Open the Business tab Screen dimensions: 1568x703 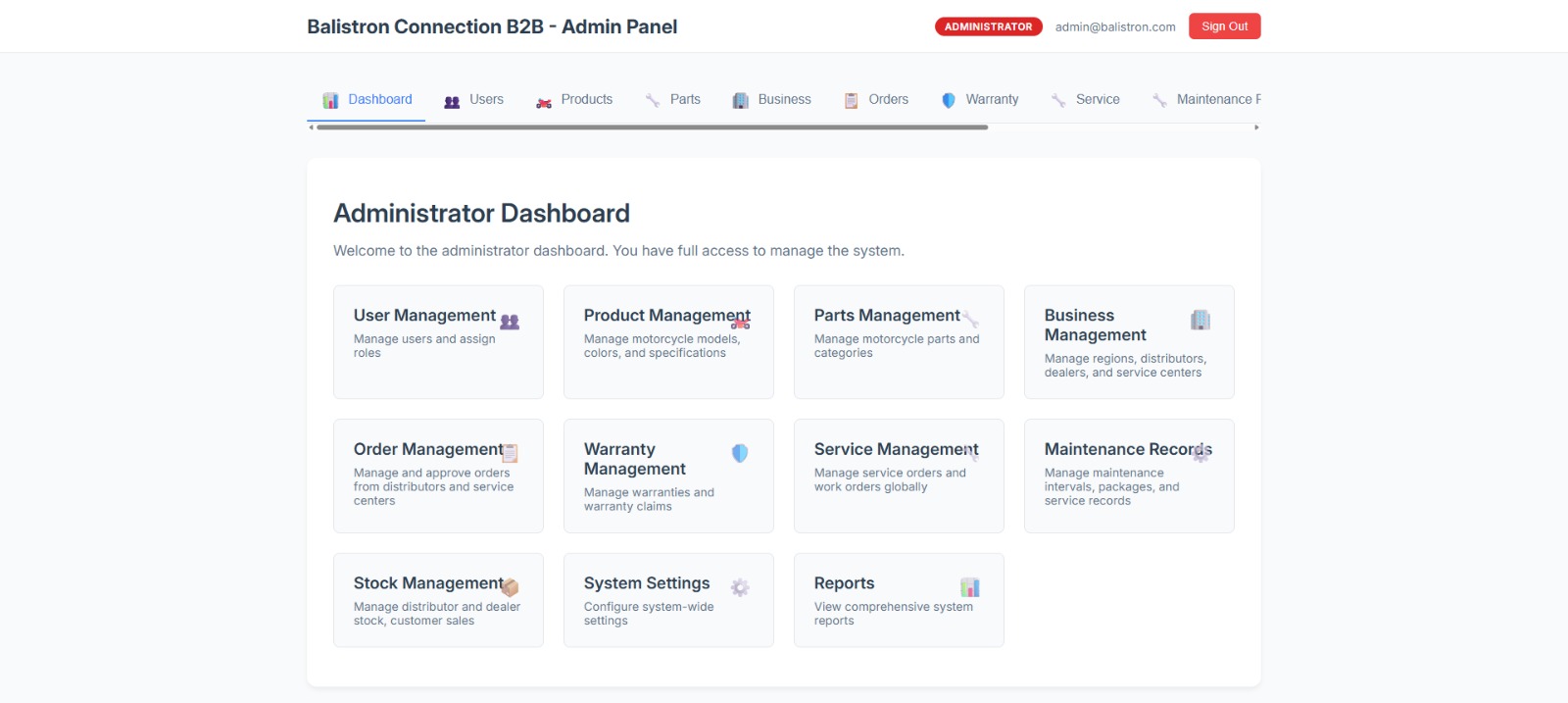click(x=772, y=100)
